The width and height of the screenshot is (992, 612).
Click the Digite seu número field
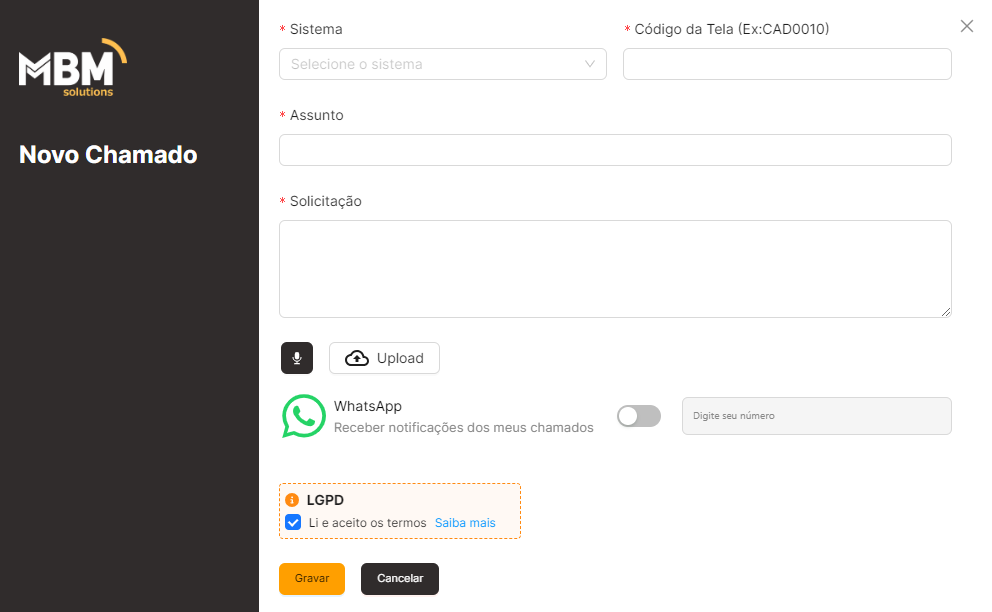point(817,416)
